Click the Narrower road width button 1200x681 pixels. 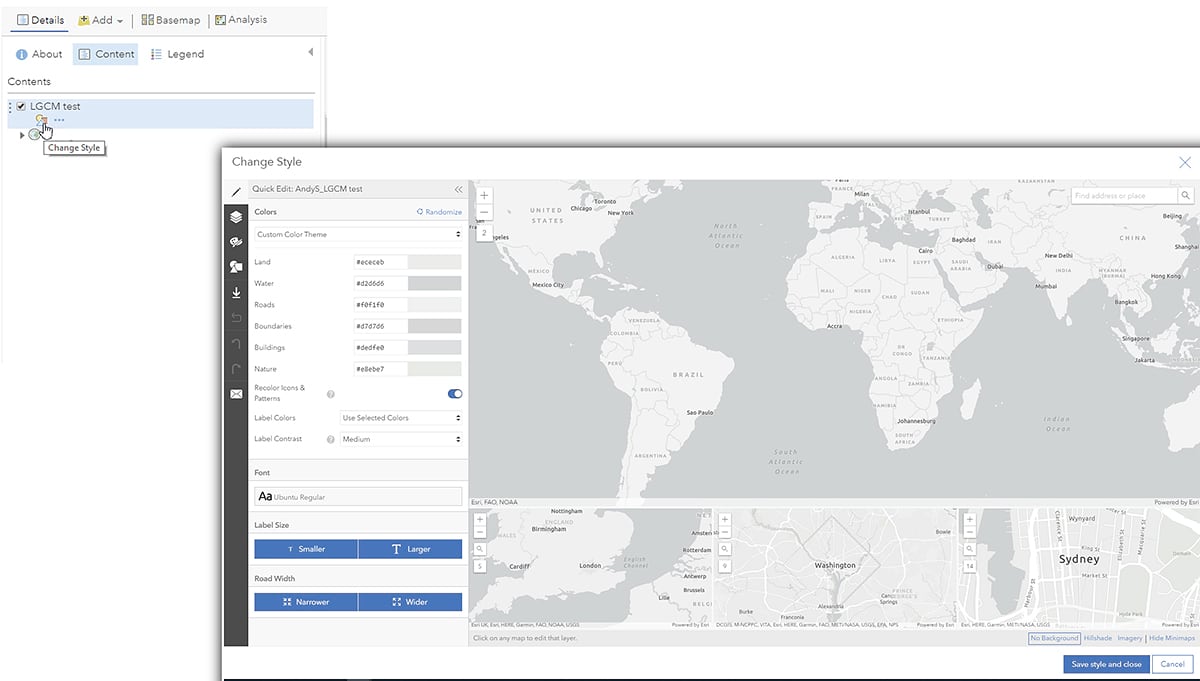(x=306, y=602)
